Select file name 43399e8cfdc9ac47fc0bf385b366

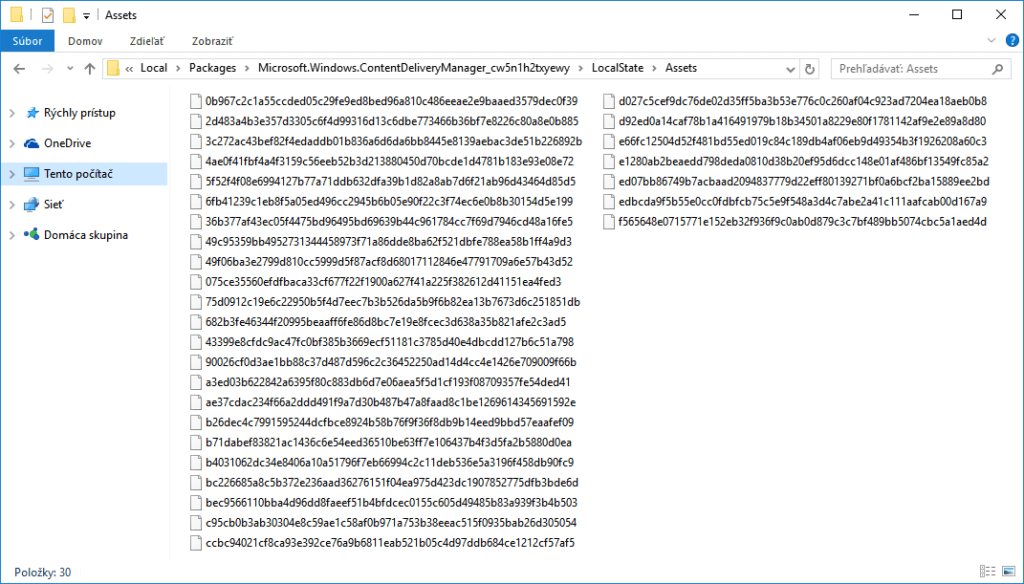pos(389,342)
